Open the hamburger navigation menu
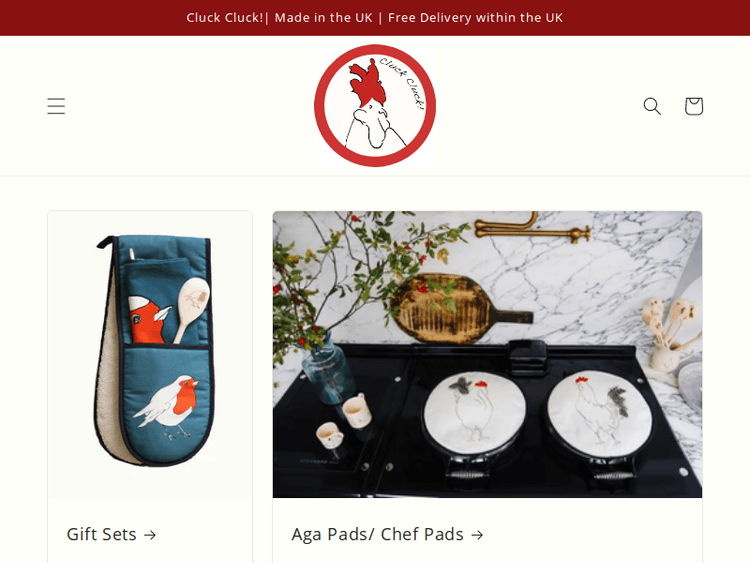The width and height of the screenshot is (750, 563). coord(56,106)
